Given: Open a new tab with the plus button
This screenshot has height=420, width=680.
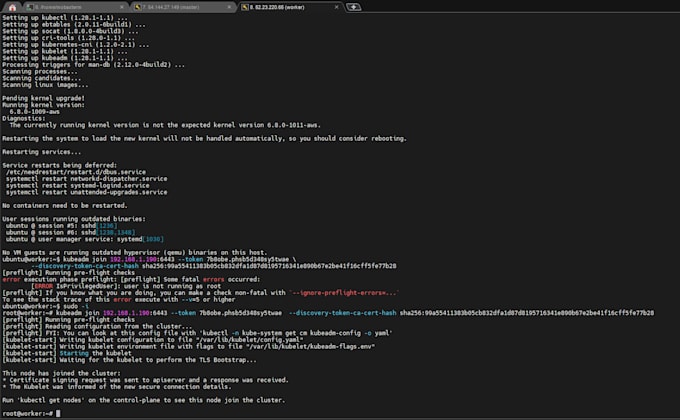Looking at the screenshot, I should (353, 7).
